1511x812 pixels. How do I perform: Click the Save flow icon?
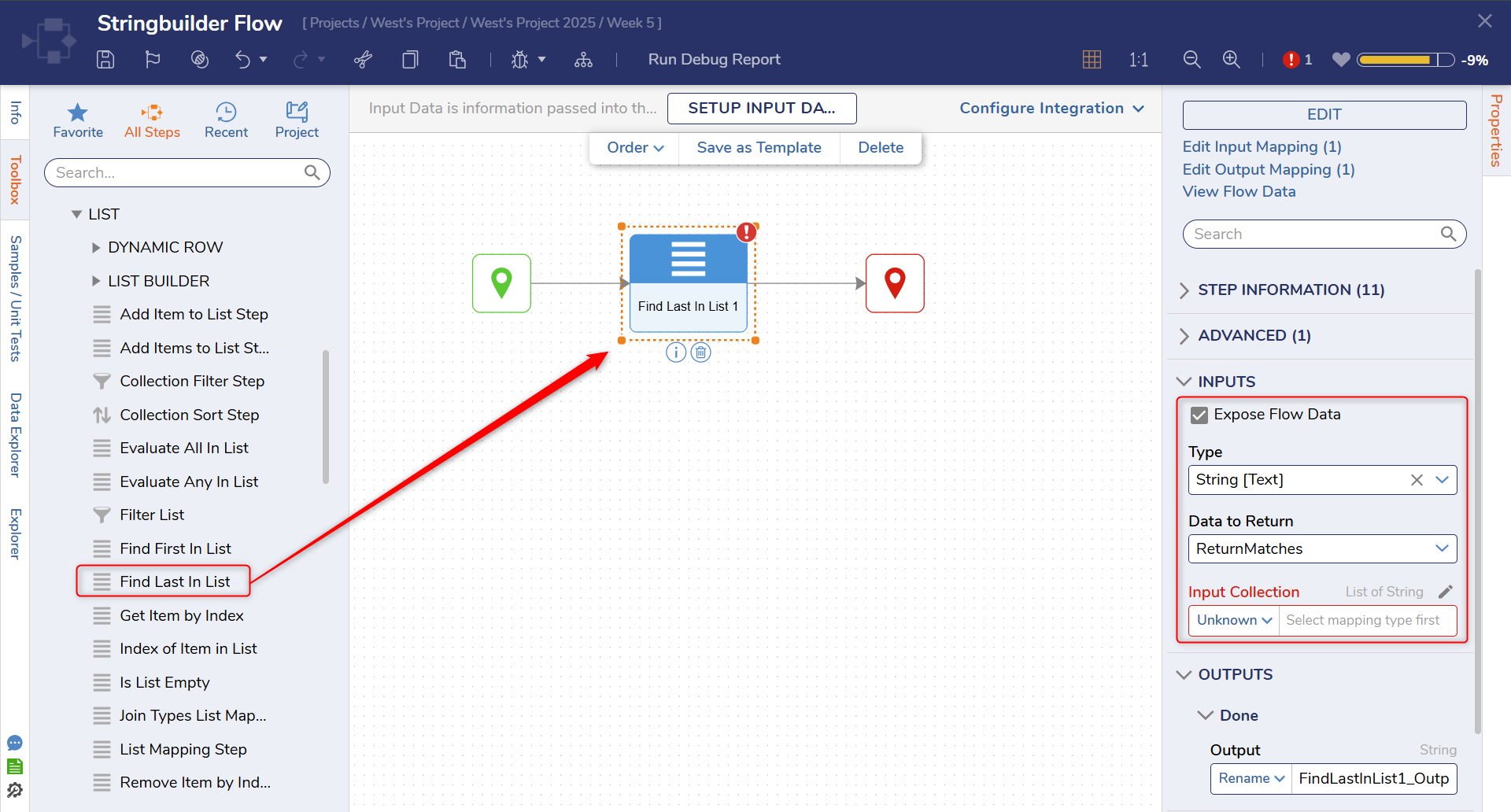[105, 60]
